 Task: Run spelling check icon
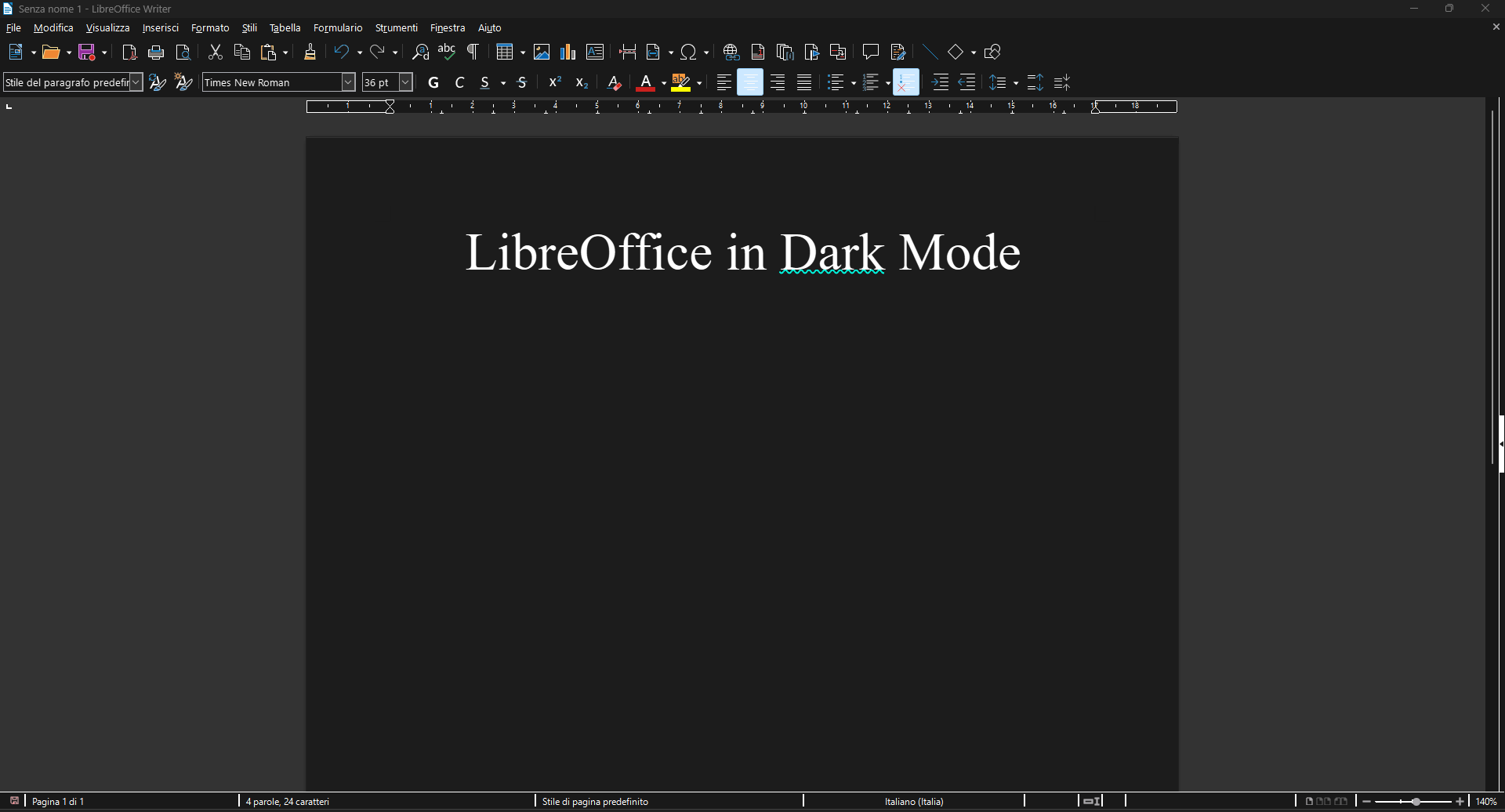click(447, 53)
